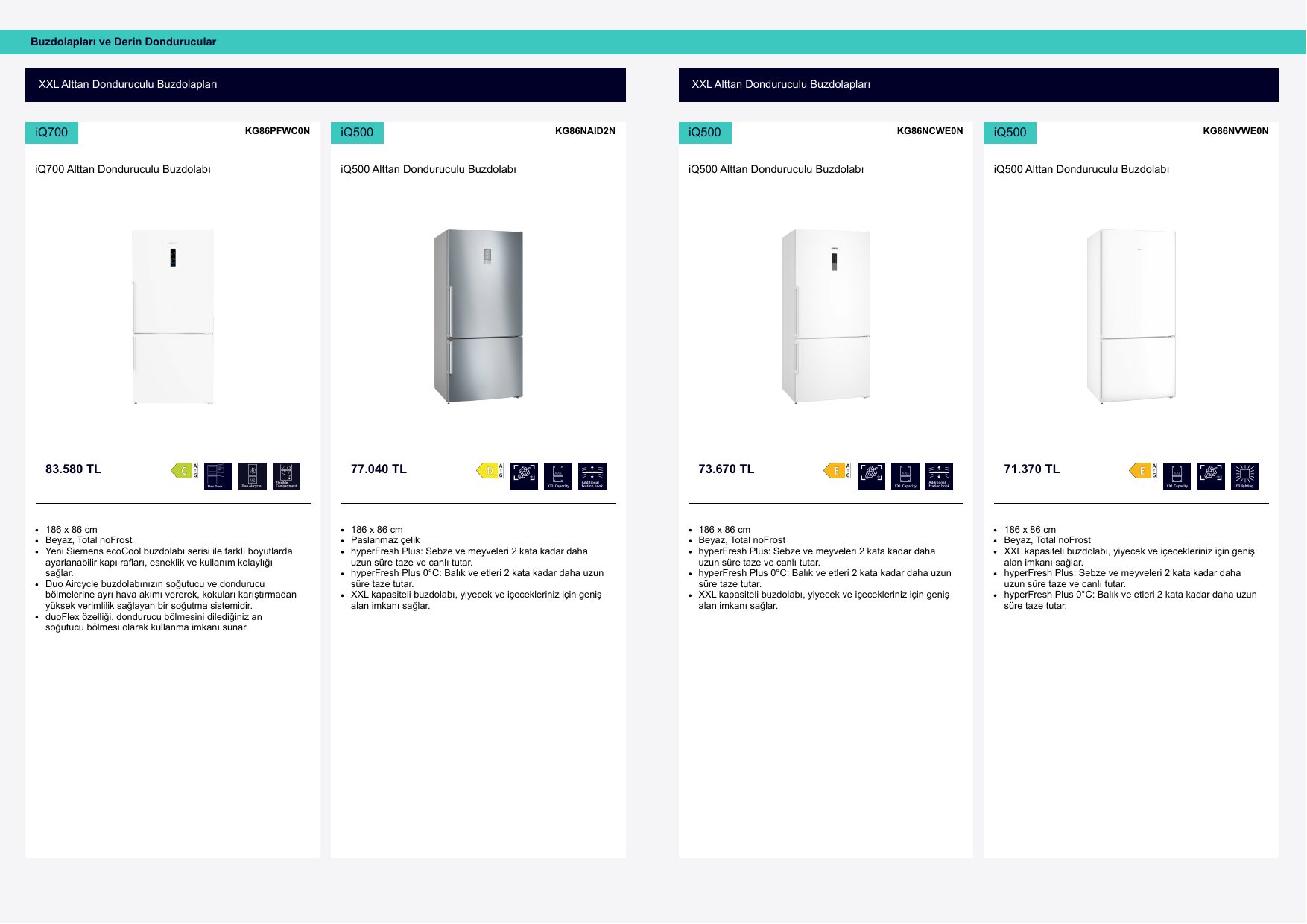Click the iQ700 Alttan Donduruculu Buzdolabı title
Viewport: 1307px width, 924px height.
123,169
